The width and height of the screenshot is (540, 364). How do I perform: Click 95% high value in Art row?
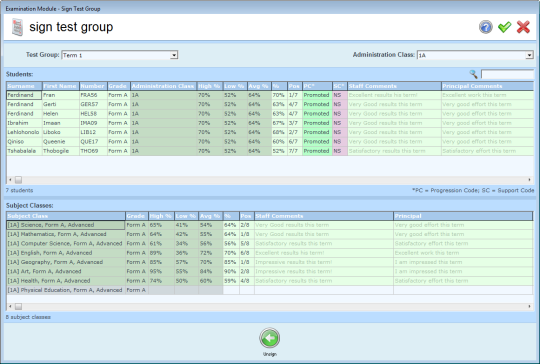161,272
